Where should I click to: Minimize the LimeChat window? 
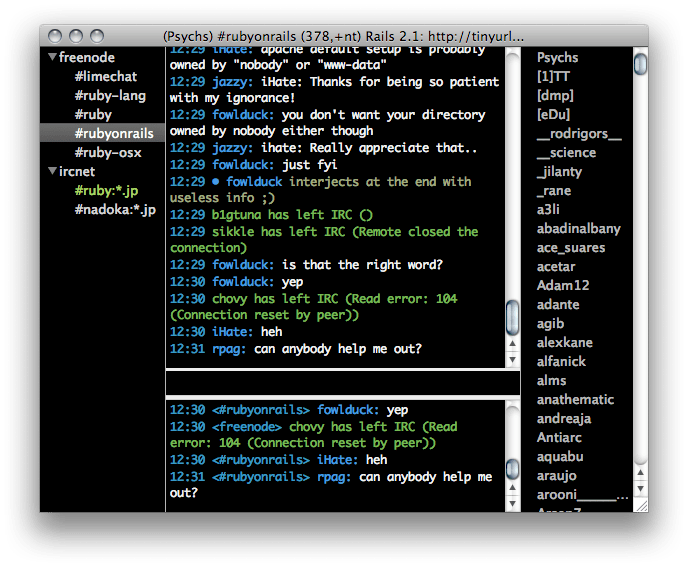pyautogui.click(x=76, y=36)
